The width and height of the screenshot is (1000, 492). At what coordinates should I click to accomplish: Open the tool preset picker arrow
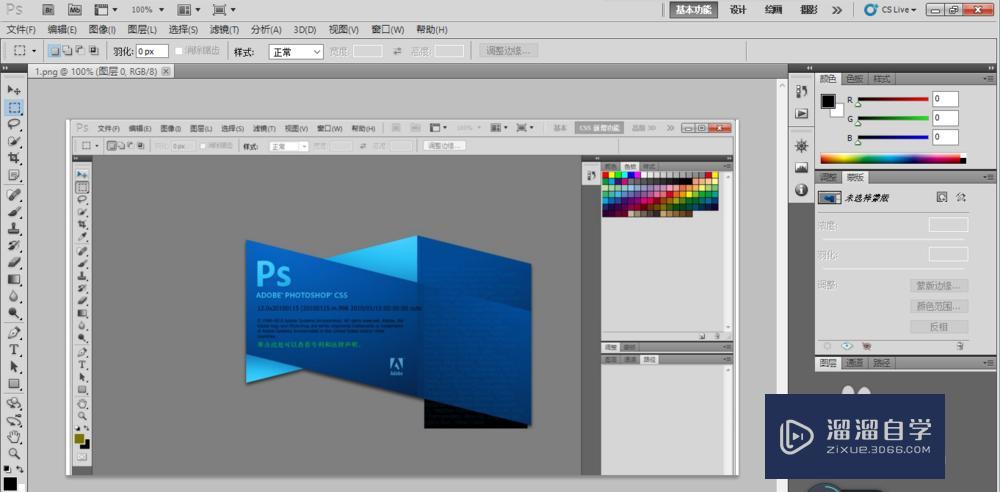tap(34, 51)
